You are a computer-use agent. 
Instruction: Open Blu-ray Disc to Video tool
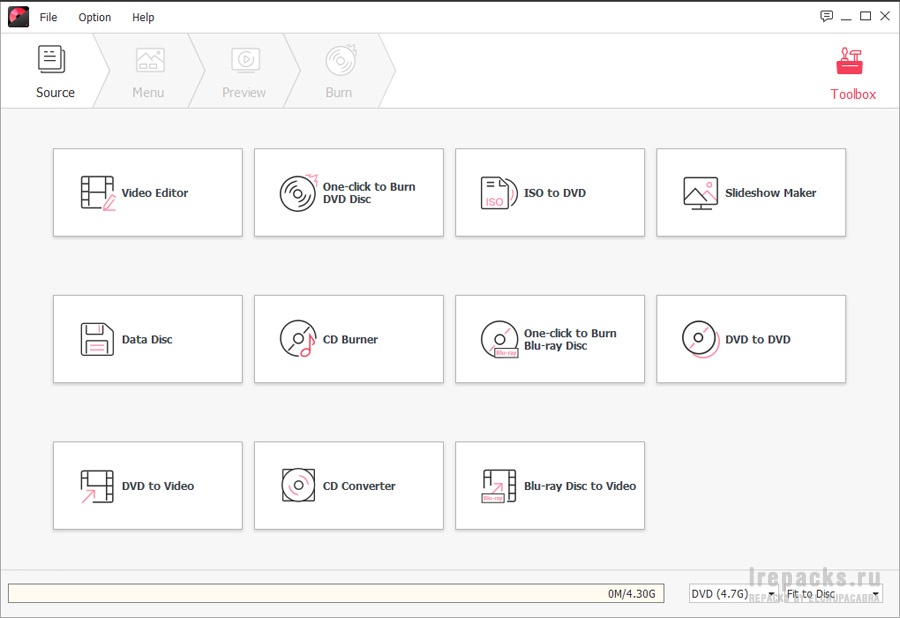click(549, 486)
